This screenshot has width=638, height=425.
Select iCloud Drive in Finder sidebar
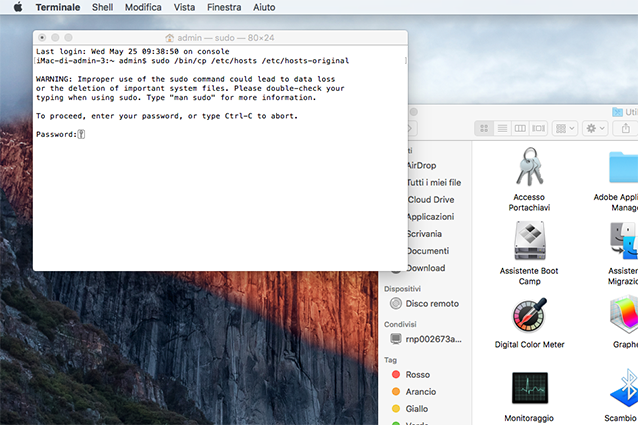pyautogui.click(x=430, y=200)
